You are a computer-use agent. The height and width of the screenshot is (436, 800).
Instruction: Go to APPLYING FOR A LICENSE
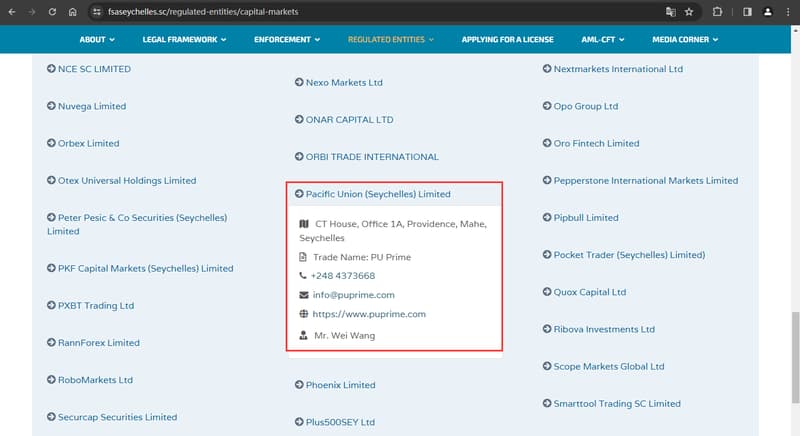click(507, 39)
